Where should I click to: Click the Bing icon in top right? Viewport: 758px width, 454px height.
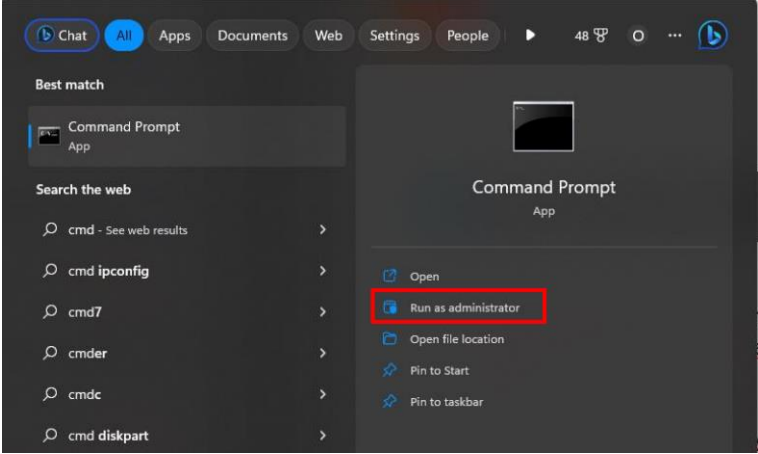712,36
